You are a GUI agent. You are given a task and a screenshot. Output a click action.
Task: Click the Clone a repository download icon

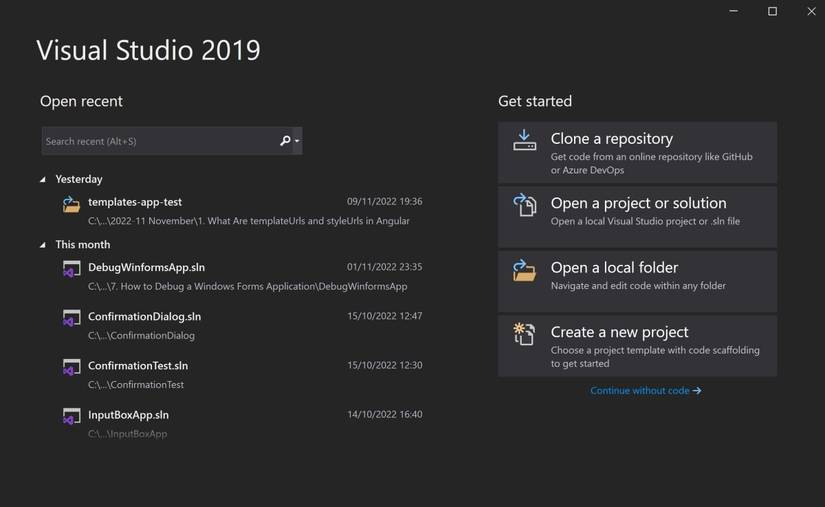tap(525, 140)
